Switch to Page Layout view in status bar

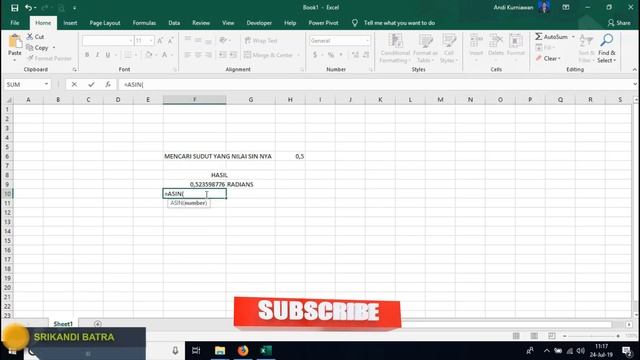click(534, 336)
